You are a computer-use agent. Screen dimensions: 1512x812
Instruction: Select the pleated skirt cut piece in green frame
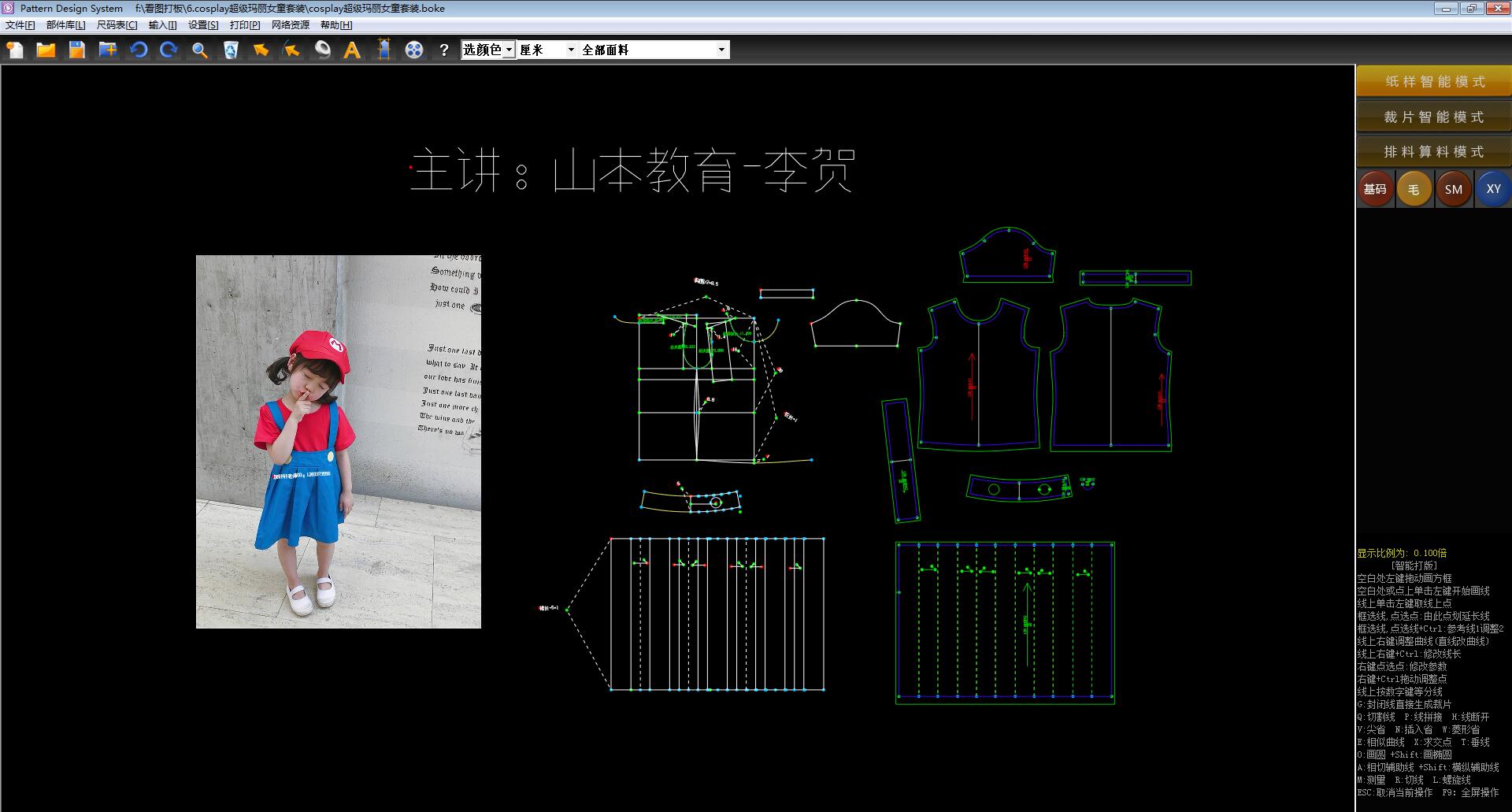1005,622
